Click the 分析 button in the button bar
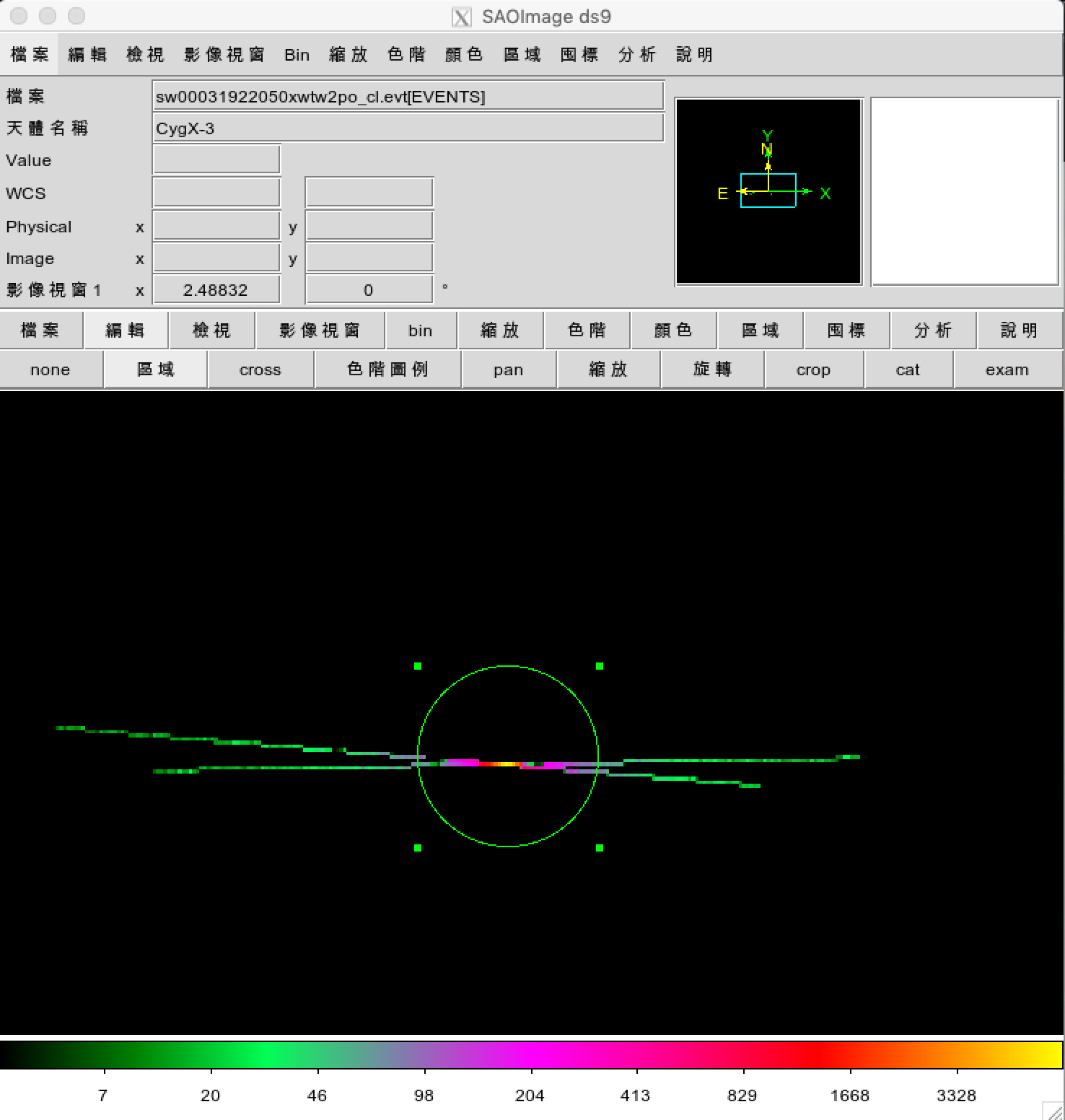 pyautogui.click(x=934, y=331)
